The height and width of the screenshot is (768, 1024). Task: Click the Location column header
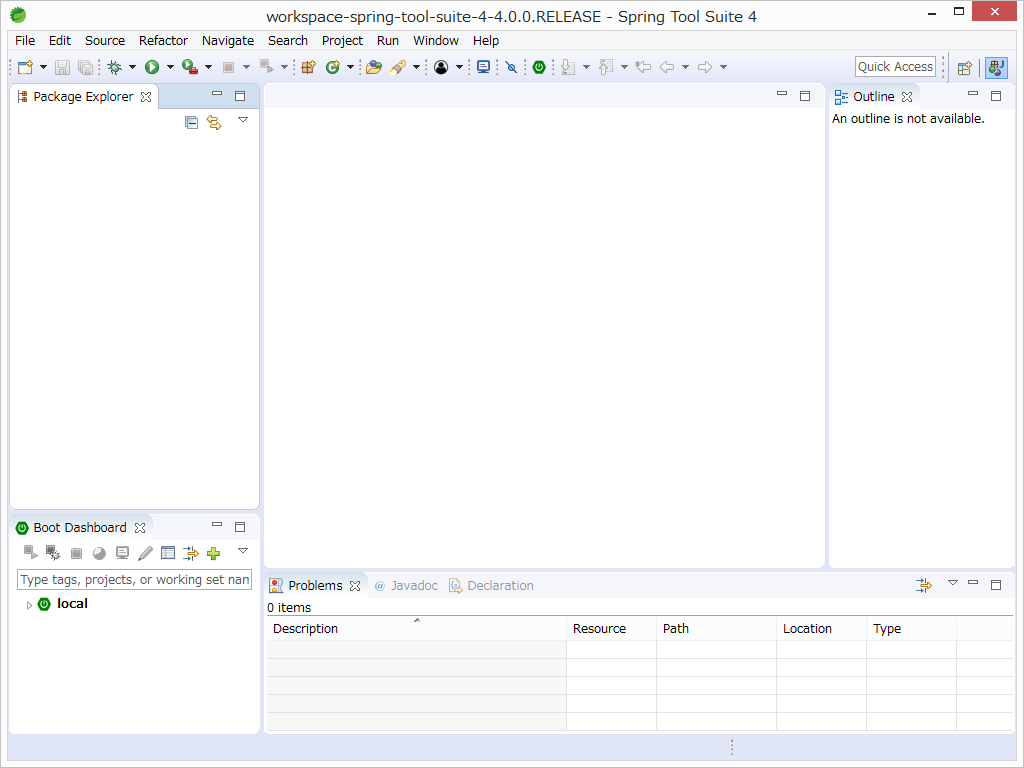click(822, 629)
